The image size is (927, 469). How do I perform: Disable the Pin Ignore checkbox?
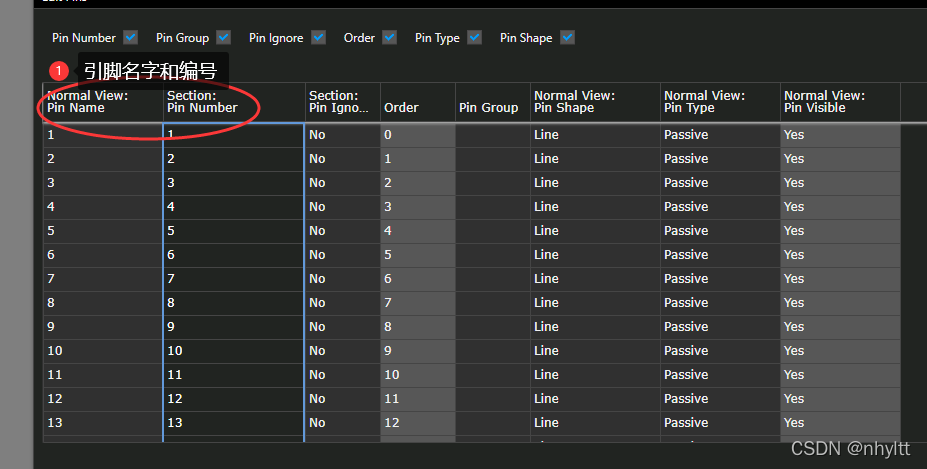tap(318, 38)
